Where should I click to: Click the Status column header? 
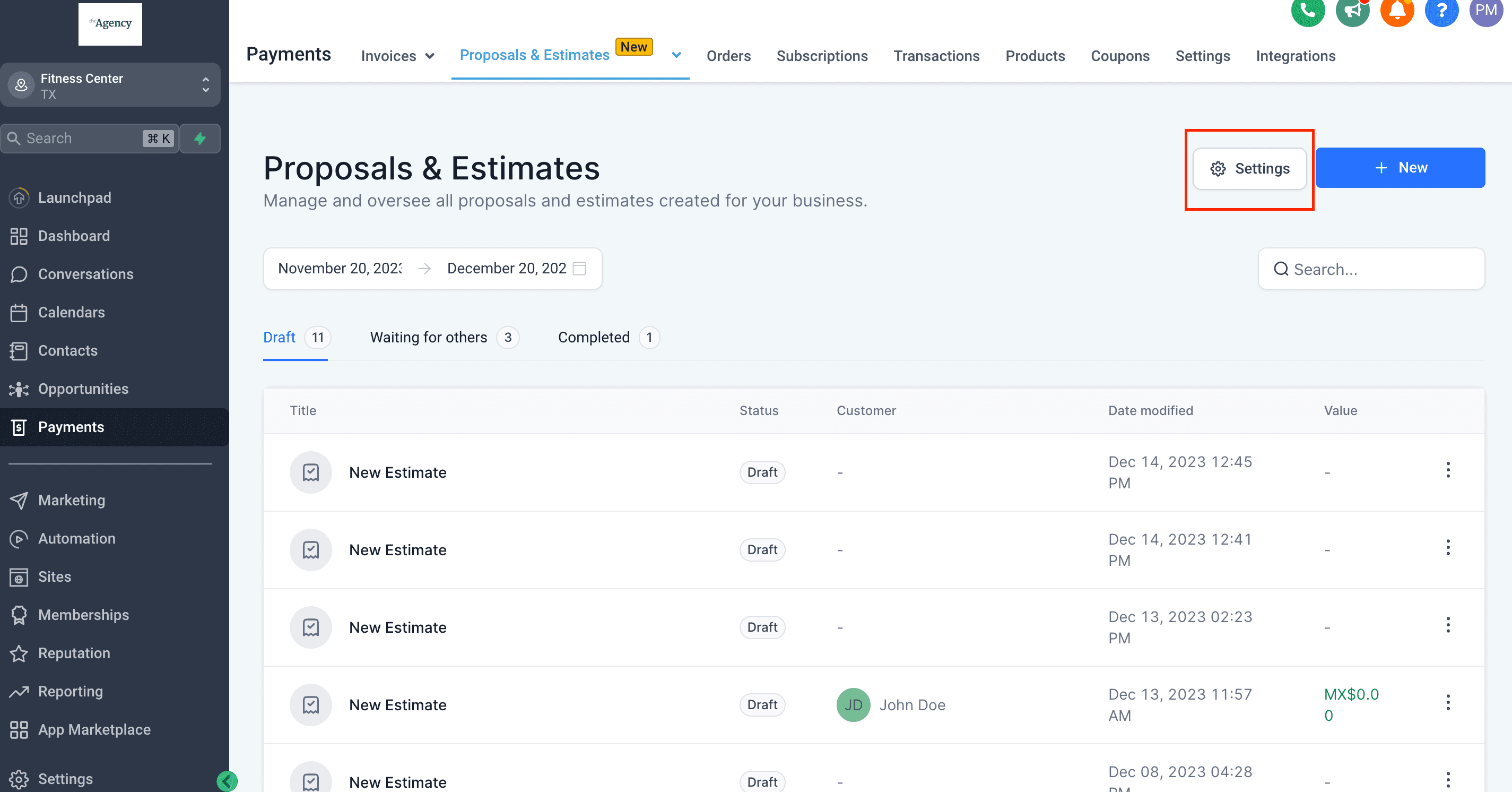tap(758, 411)
